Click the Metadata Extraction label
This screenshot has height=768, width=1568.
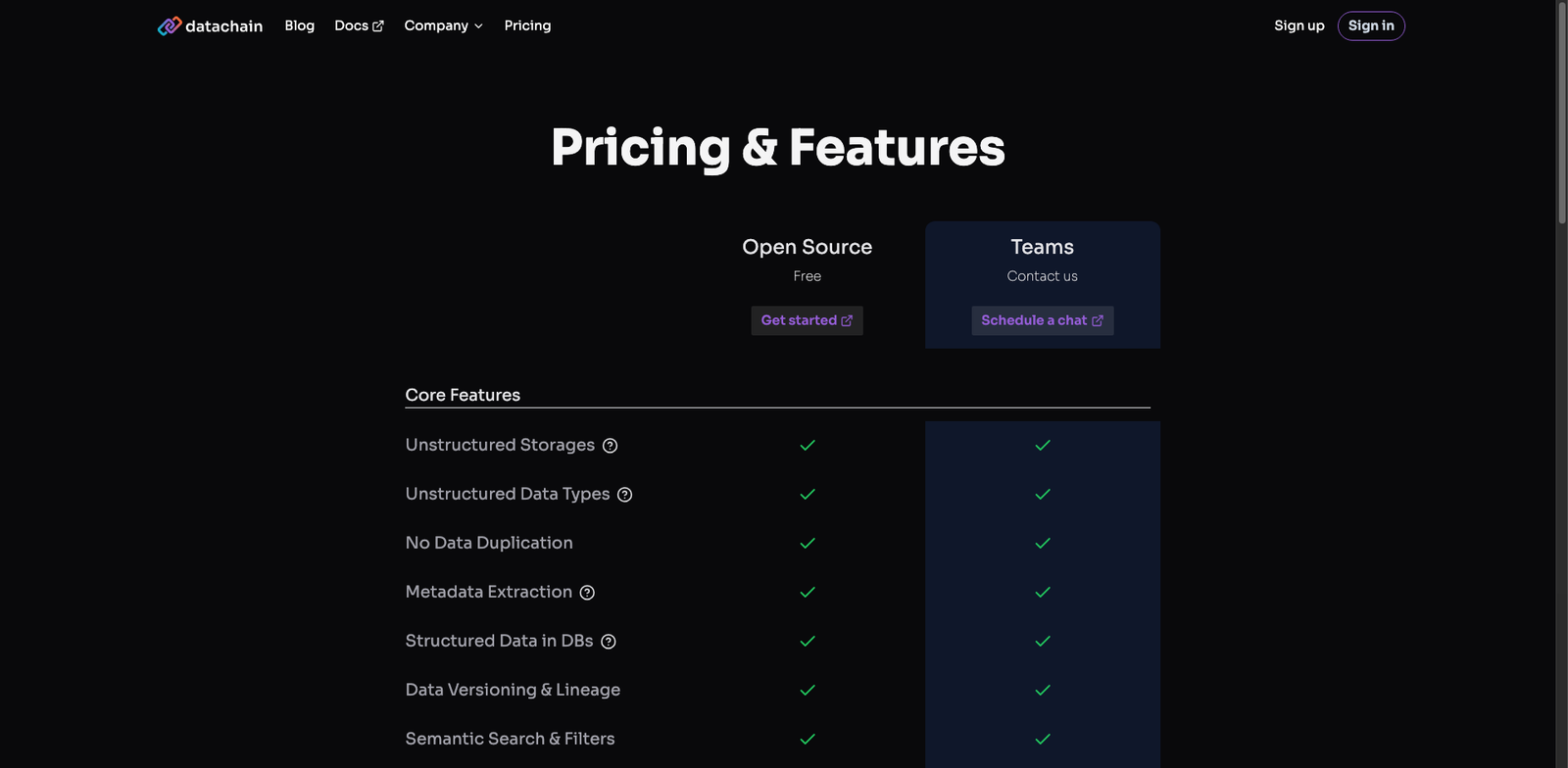point(489,592)
